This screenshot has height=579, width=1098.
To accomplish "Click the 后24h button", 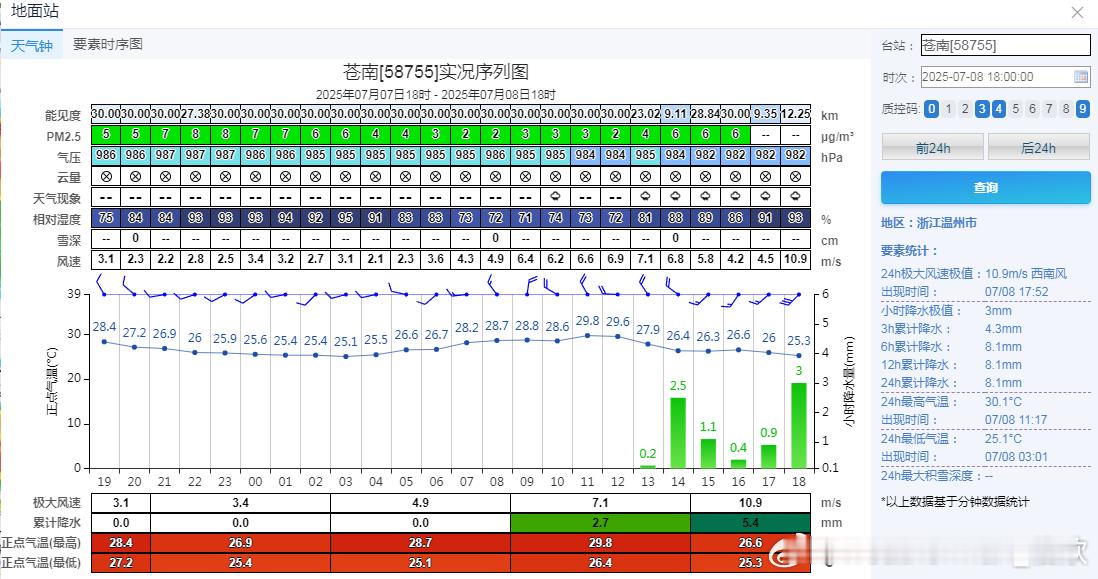I will 1038,148.
